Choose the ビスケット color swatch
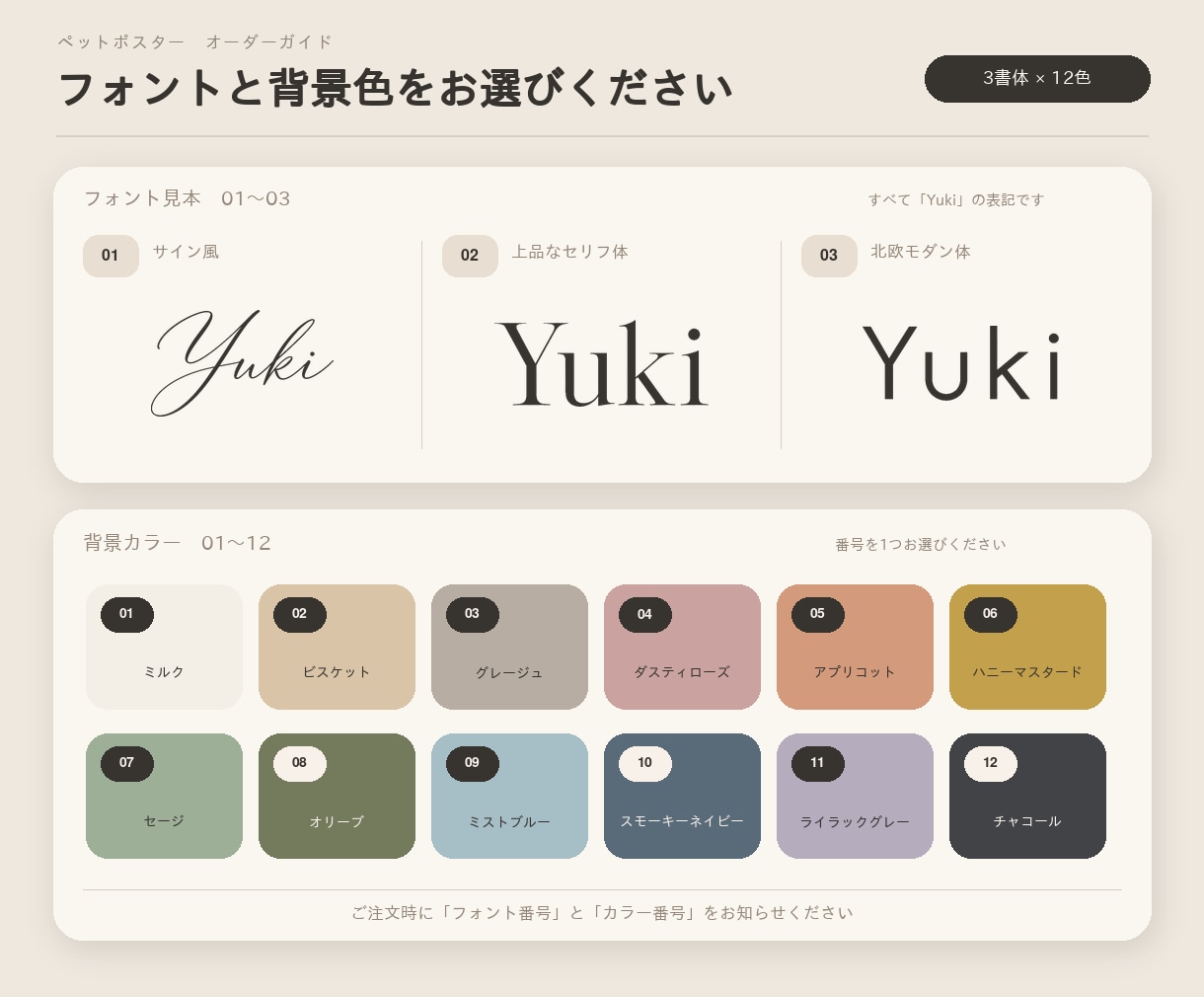Screen dimensions: 1204x997 337,647
